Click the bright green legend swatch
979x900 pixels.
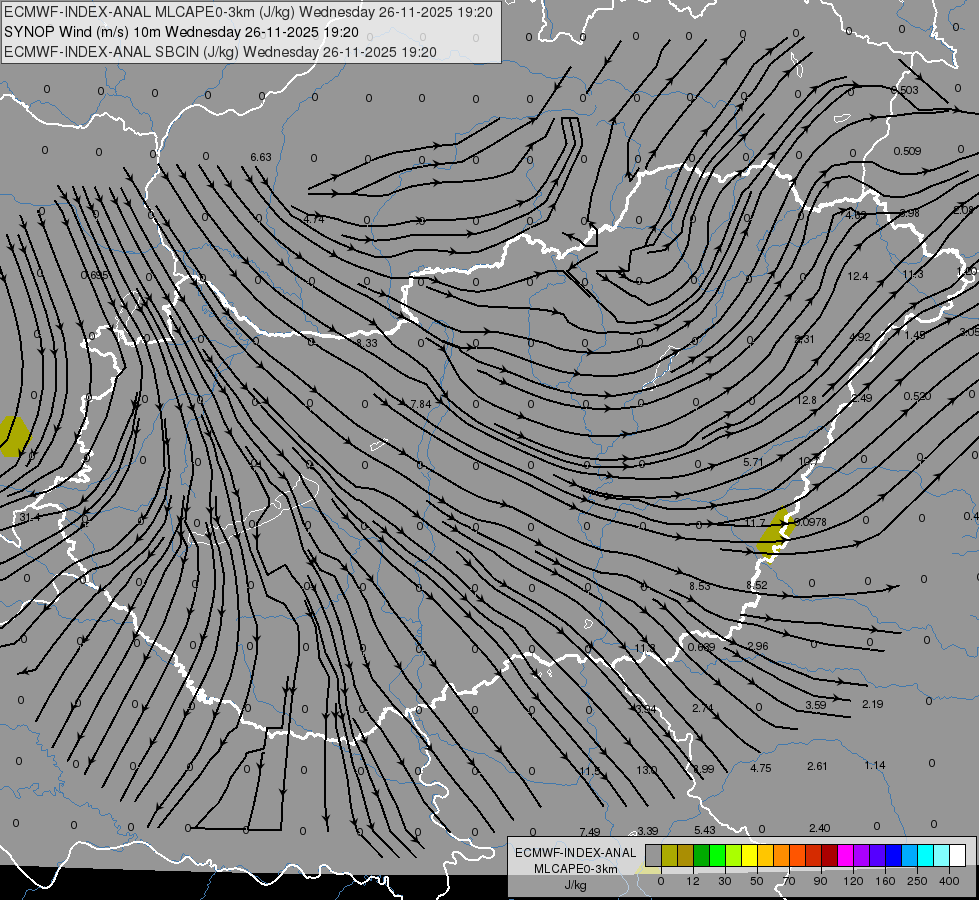tap(717, 855)
